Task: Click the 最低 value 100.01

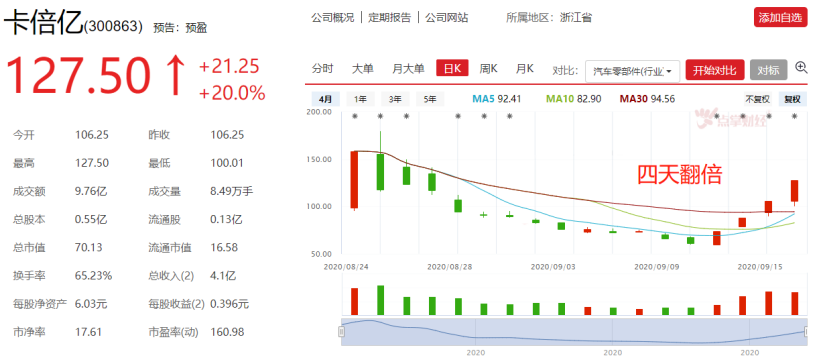Action: [x=227, y=163]
